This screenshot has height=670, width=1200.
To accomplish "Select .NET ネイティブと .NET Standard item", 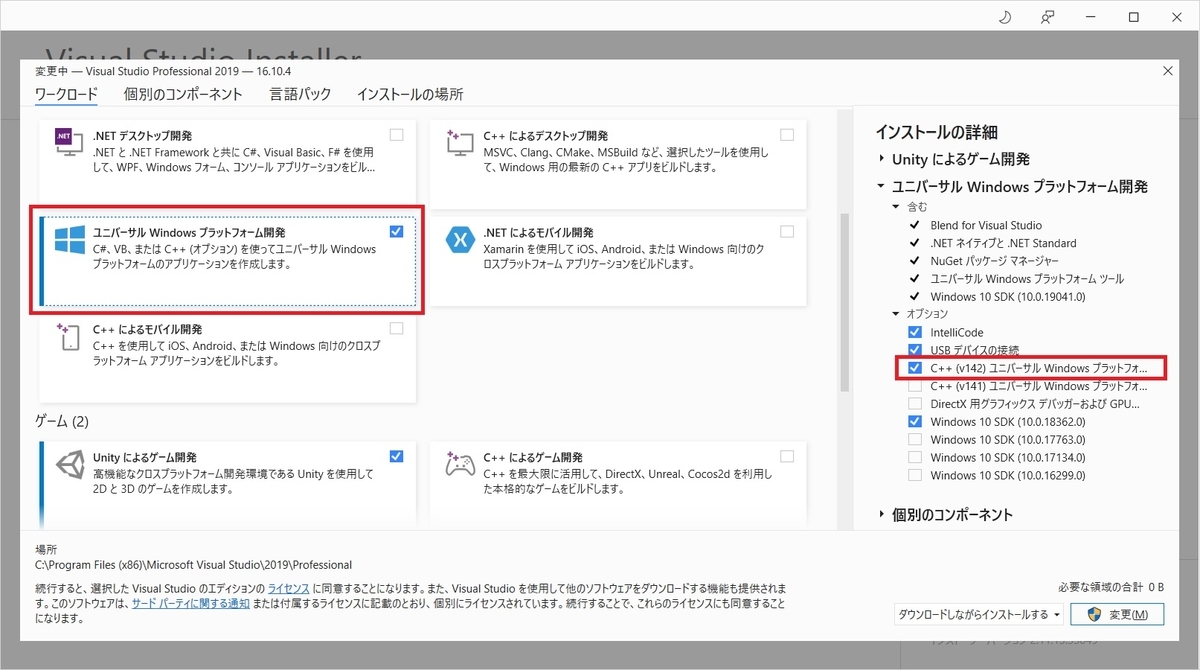I will (1003, 243).
